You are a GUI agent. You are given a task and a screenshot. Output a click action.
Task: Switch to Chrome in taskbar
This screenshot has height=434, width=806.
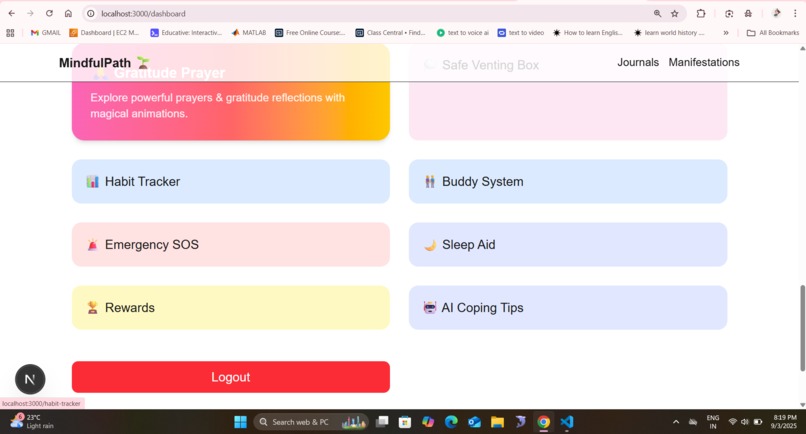[x=543, y=422]
